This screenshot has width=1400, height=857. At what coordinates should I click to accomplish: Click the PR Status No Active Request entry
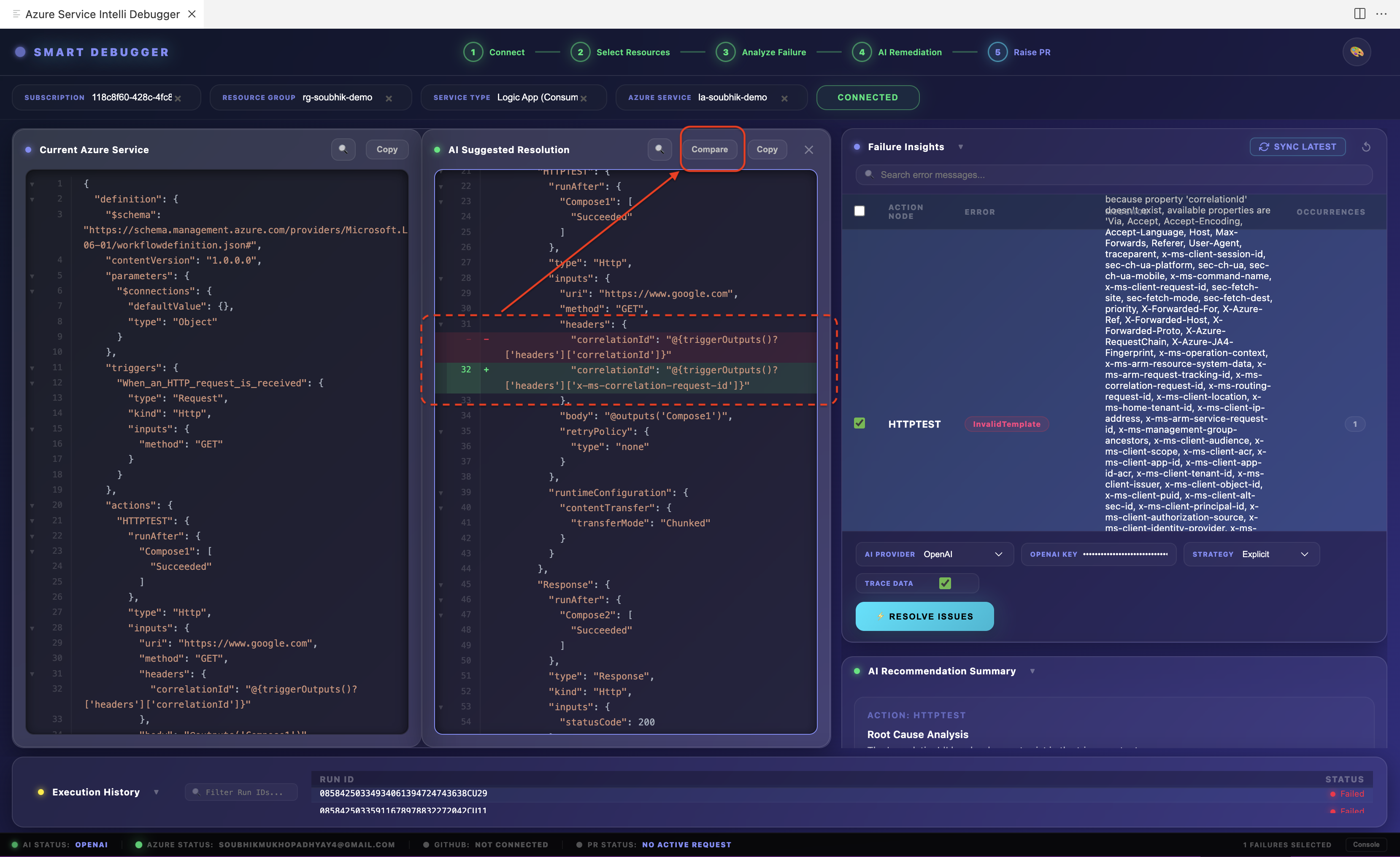(654, 844)
